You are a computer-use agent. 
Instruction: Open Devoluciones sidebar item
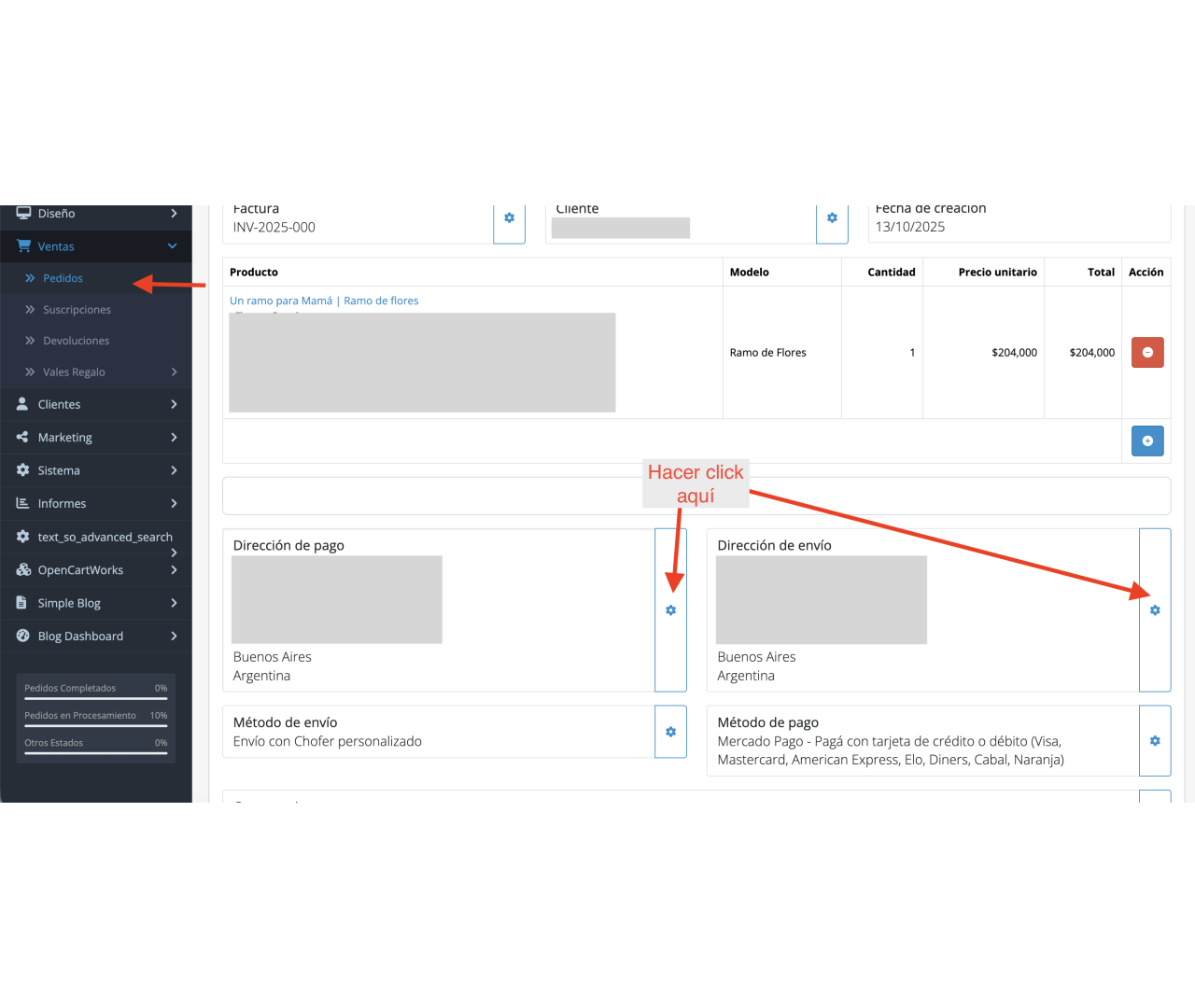click(76, 341)
